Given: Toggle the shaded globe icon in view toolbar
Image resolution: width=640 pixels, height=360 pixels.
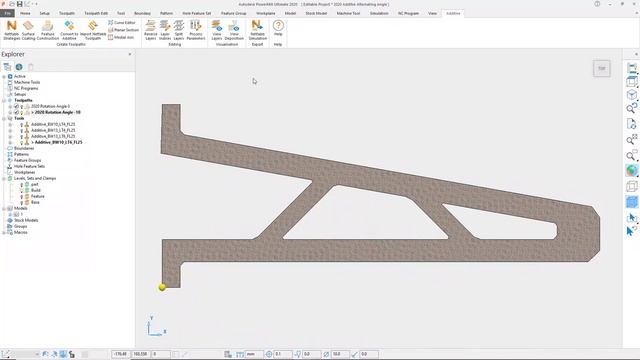Looking at the screenshot, I should (631, 171).
